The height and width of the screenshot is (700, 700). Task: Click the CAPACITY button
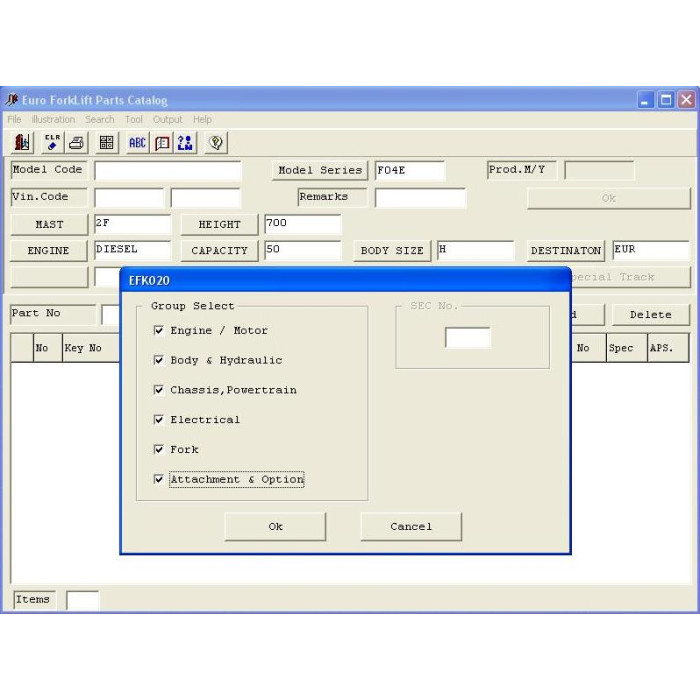click(x=219, y=251)
